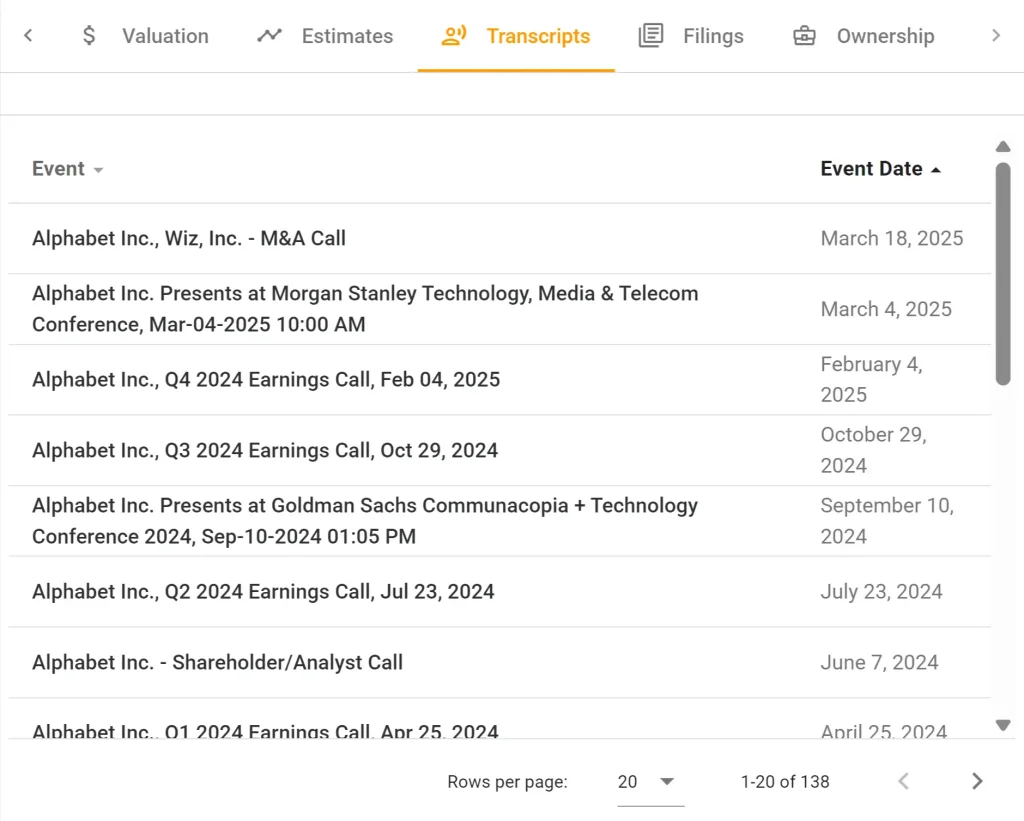The image size is (1024, 821).
Task: Switch to the Valuation tab
Action: pos(165,36)
